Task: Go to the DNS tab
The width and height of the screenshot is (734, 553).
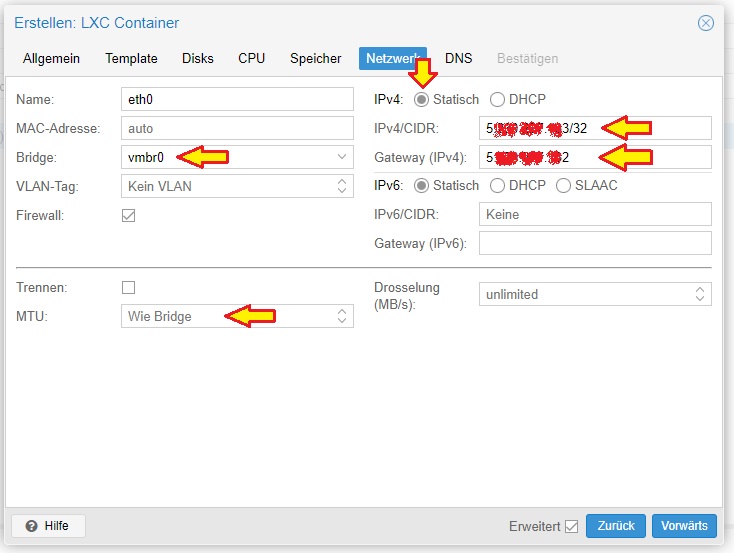Action: point(458,59)
